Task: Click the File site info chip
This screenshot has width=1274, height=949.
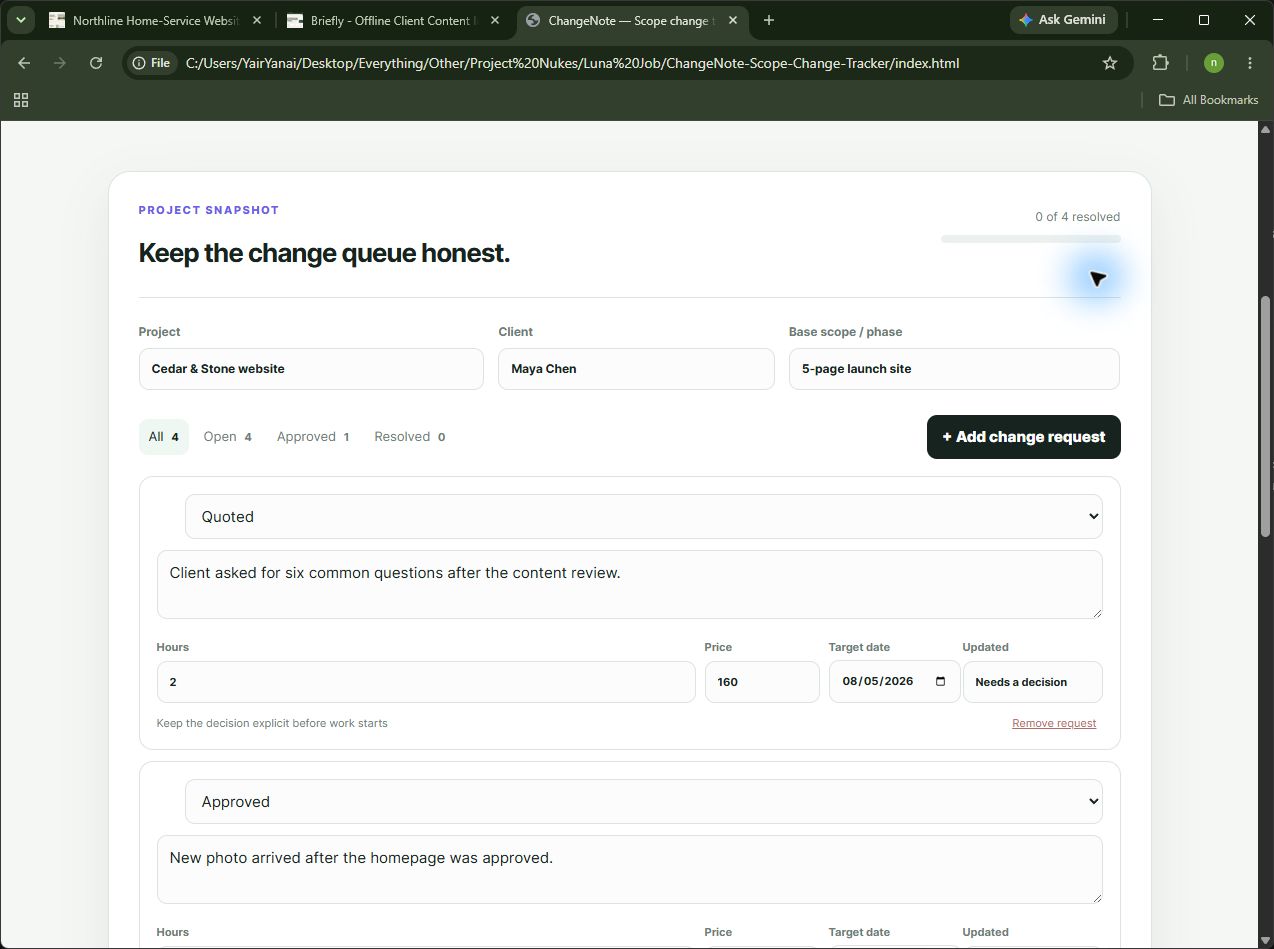Action: coord(151,63)
